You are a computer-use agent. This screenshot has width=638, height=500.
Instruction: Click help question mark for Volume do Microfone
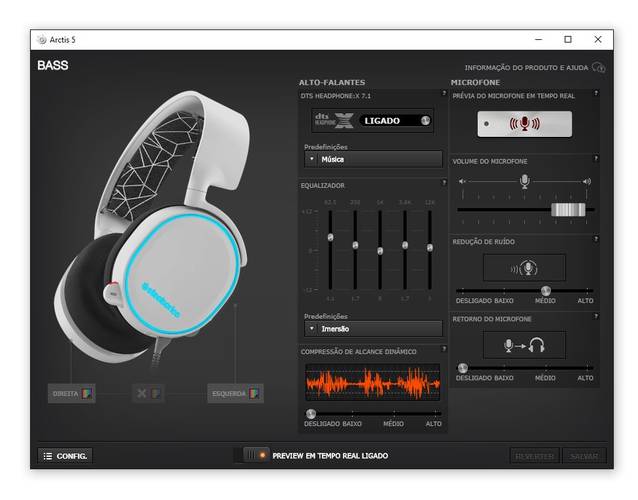click(x=596, y=158)
